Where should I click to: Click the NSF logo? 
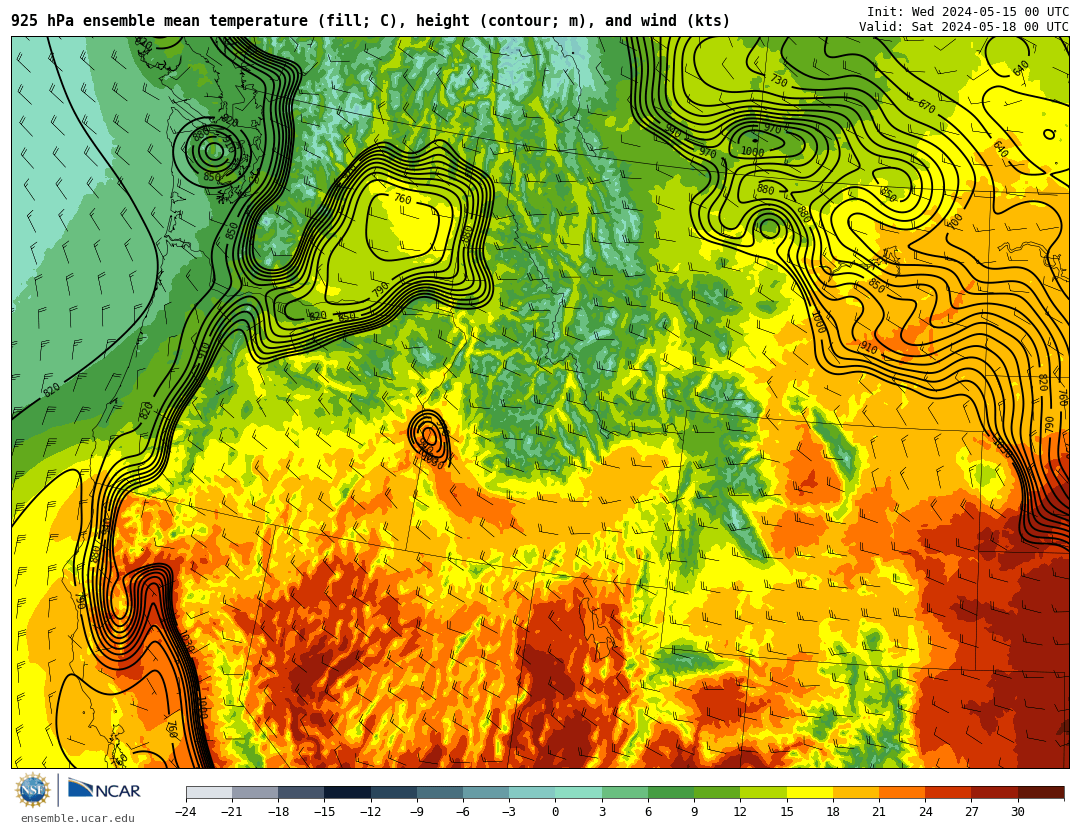point(32,790)
